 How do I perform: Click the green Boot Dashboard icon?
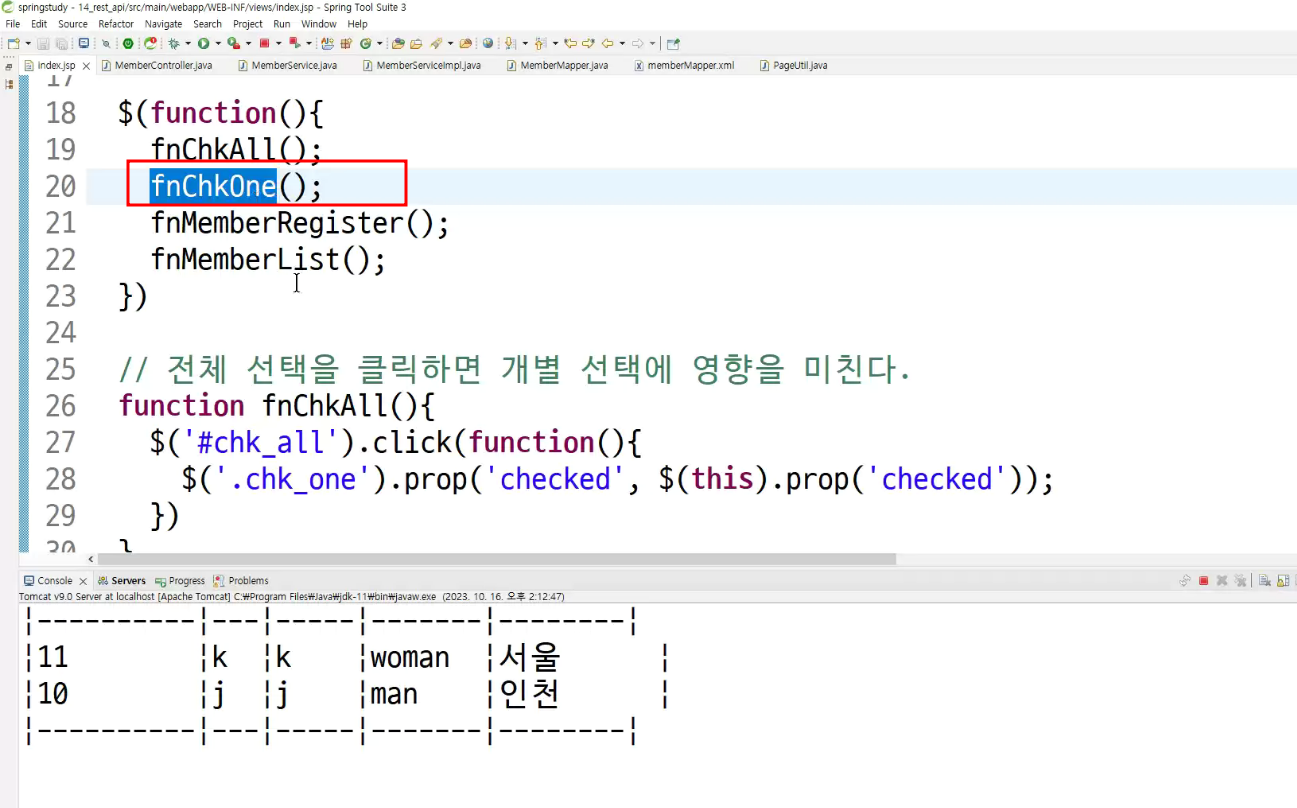tap(128, 44)
